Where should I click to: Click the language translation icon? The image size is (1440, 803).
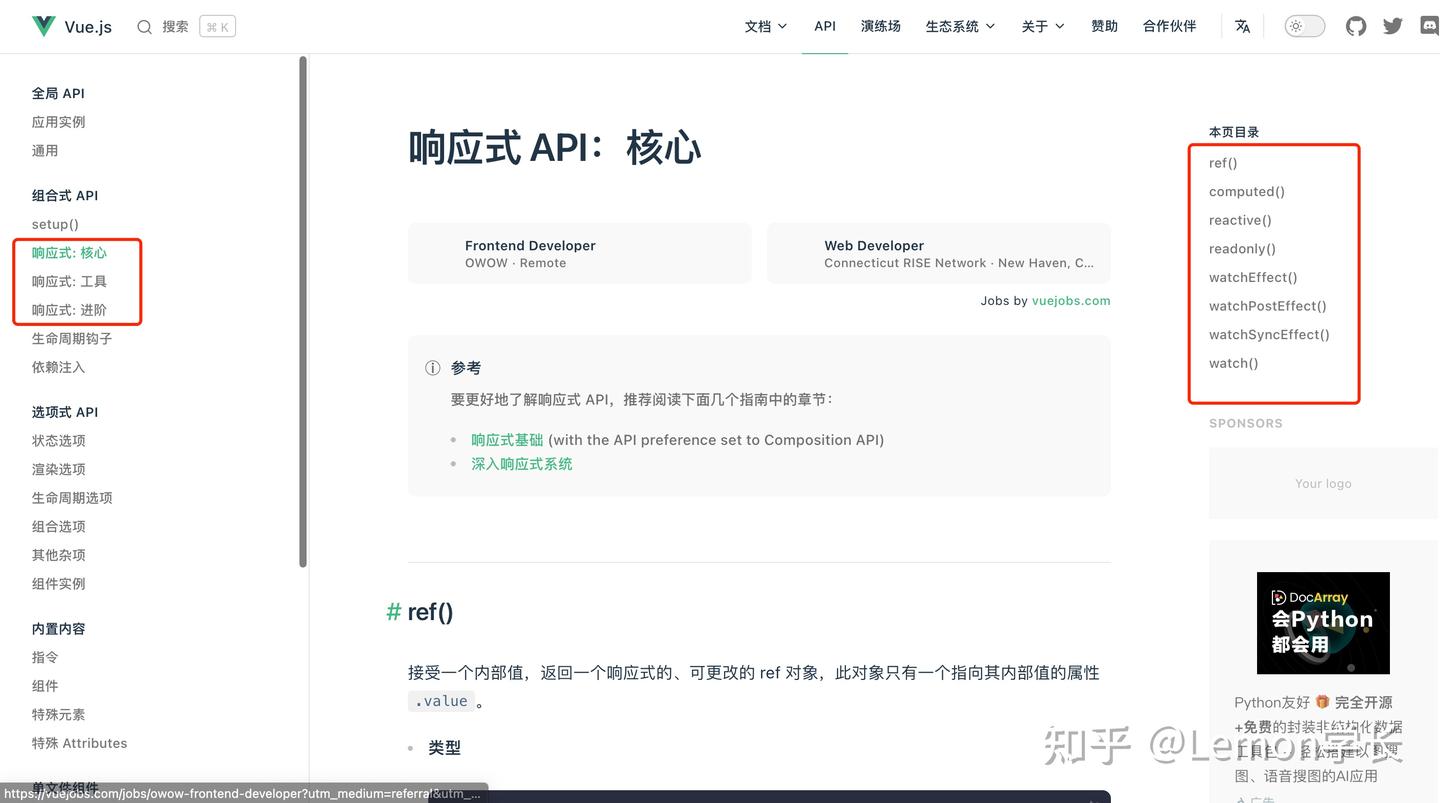click(x=1242, y=26)
